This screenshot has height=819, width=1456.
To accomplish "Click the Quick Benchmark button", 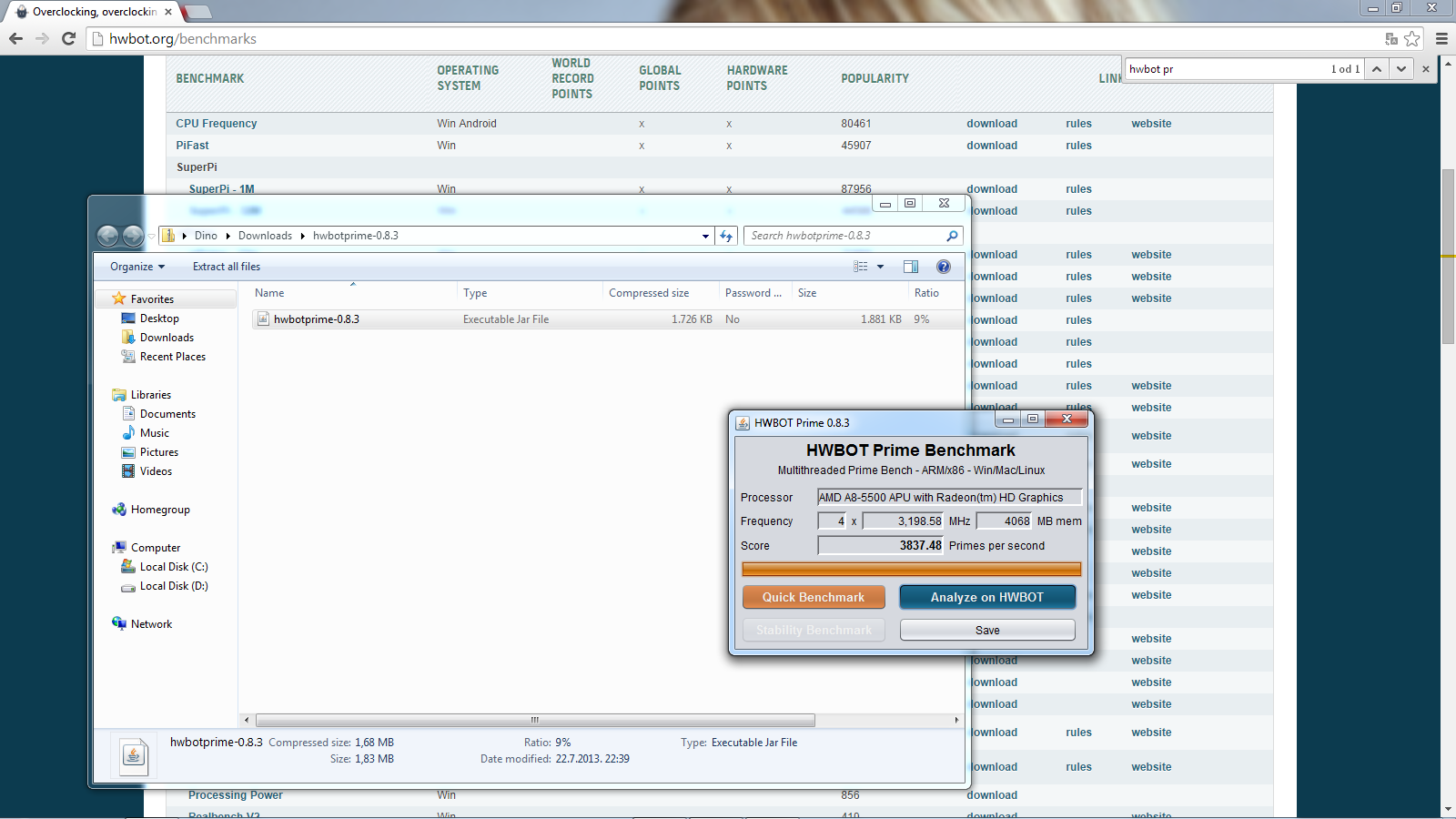I will [814, 597].
